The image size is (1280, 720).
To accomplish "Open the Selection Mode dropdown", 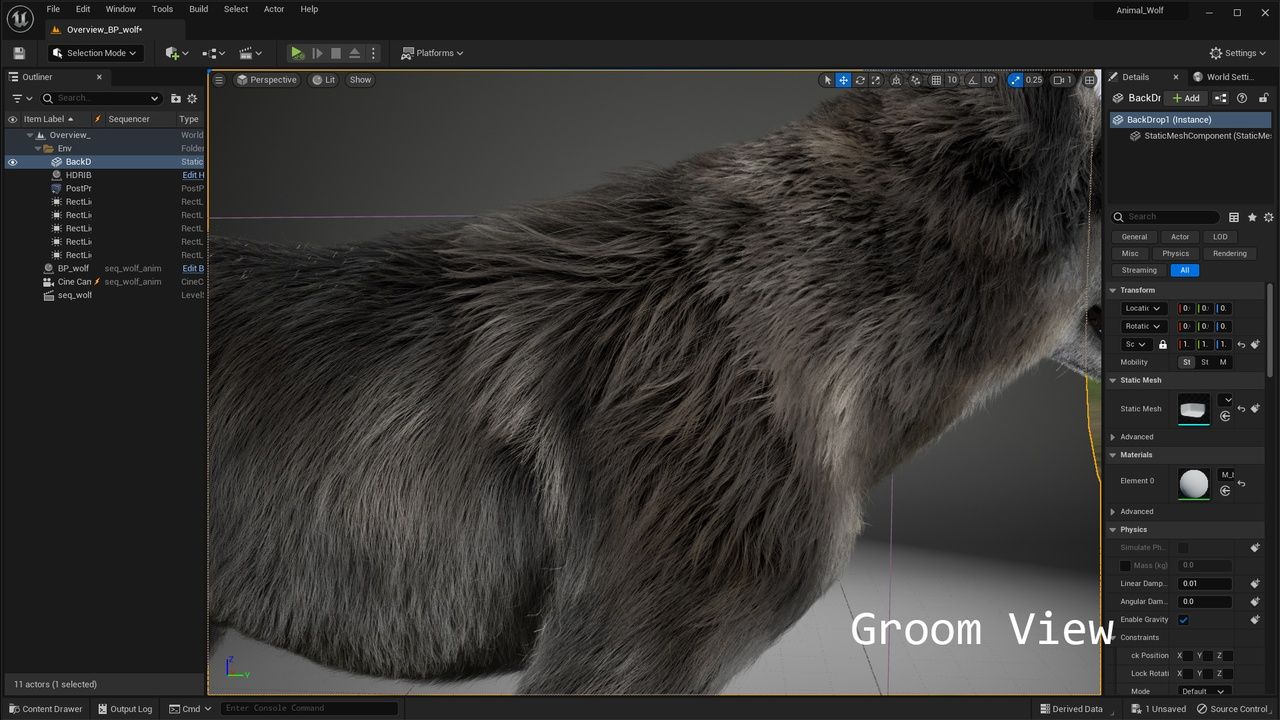I will point(95,53).
